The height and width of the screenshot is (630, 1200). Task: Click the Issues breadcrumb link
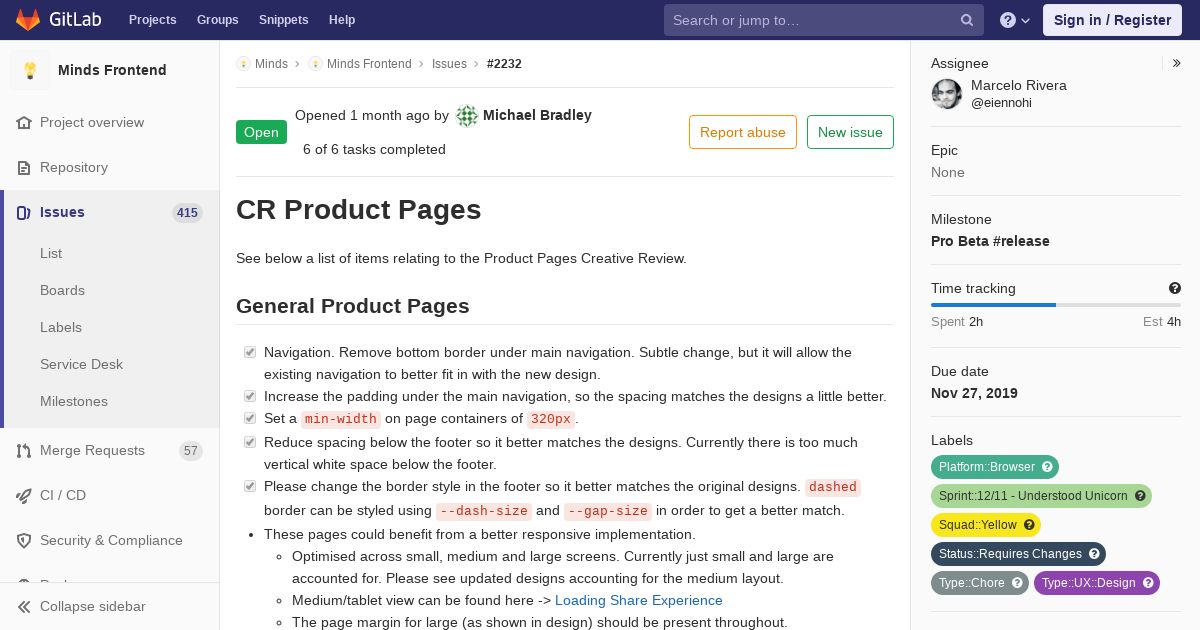(449, 63)
